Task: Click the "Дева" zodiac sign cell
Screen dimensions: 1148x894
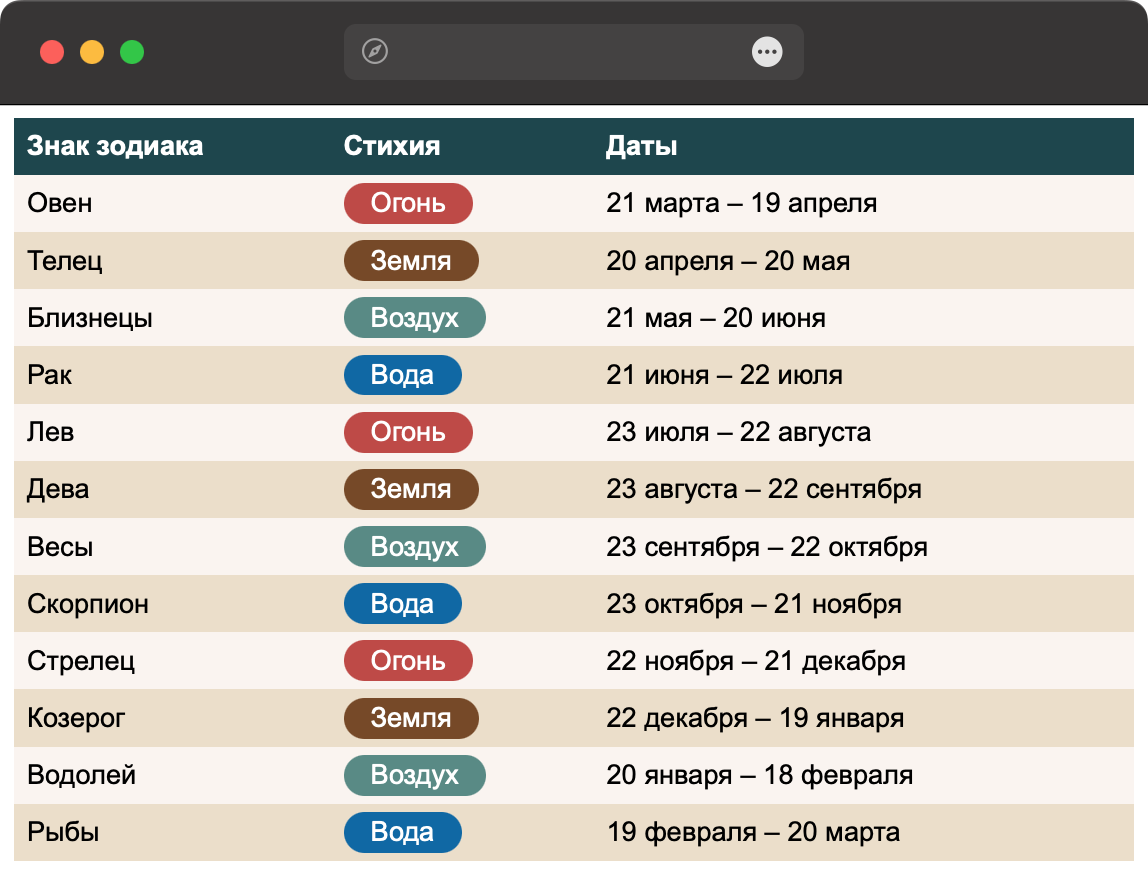Action: pyautogui.click(x=58, y=490)
